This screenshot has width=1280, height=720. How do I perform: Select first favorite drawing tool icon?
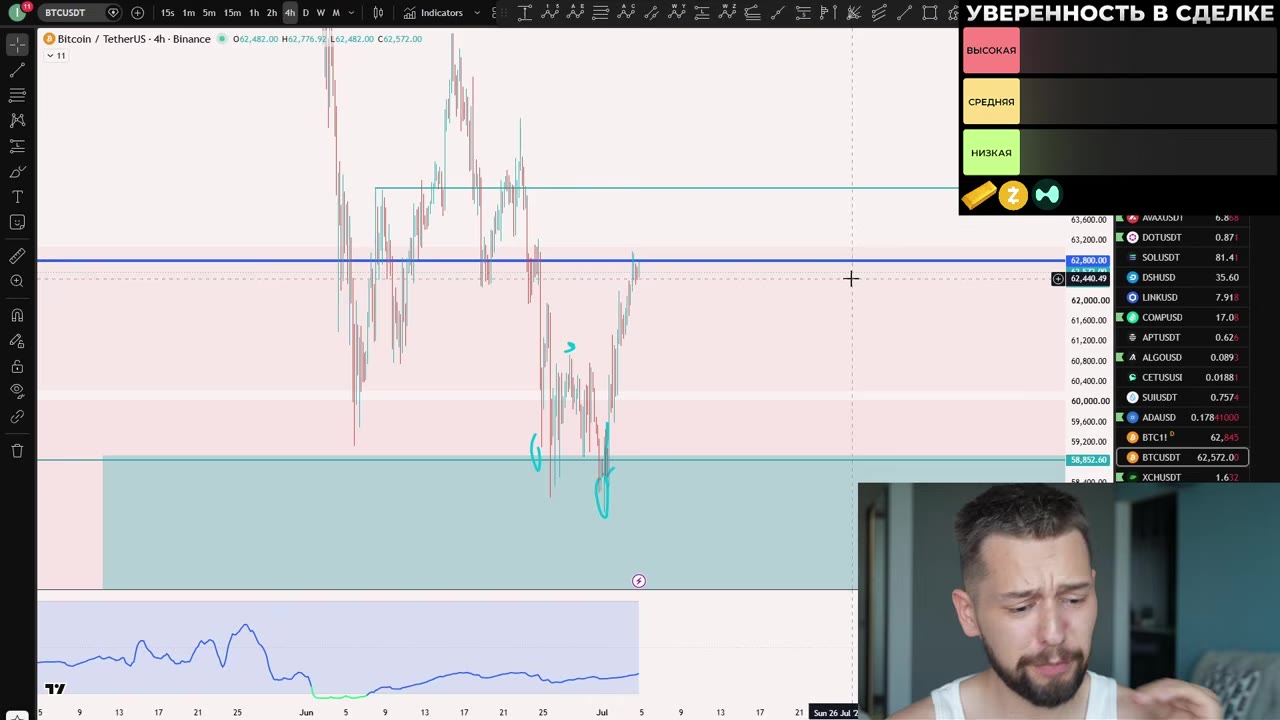click(x=525, y=12)
